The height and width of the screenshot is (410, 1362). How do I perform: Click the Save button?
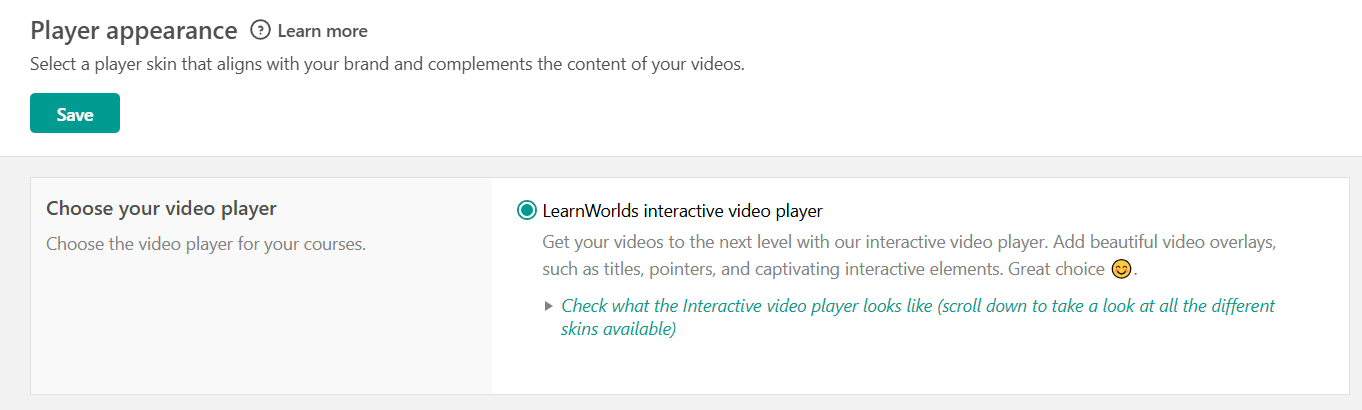(75, 113)
